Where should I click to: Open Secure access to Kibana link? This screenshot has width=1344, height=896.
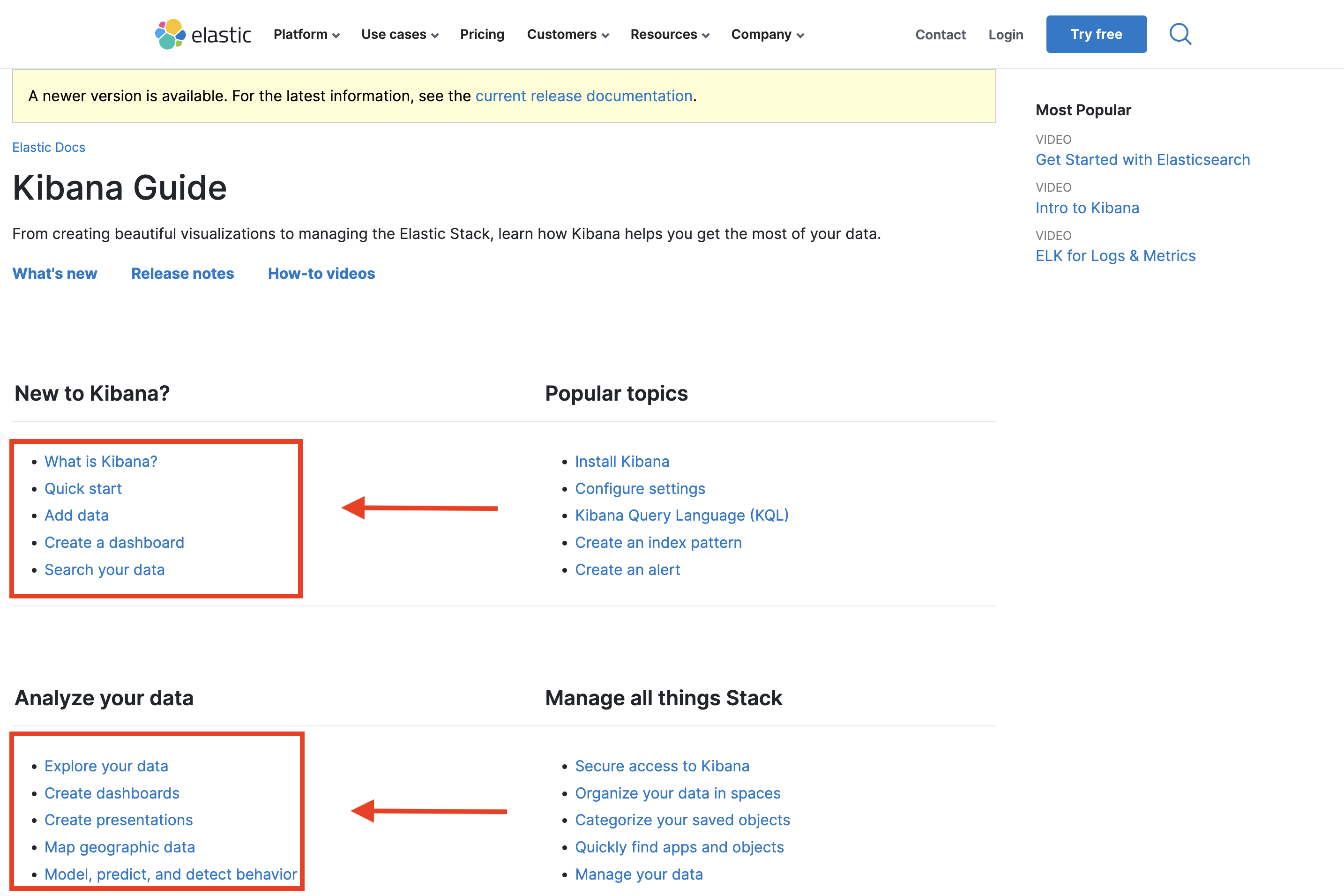[662, 766]
